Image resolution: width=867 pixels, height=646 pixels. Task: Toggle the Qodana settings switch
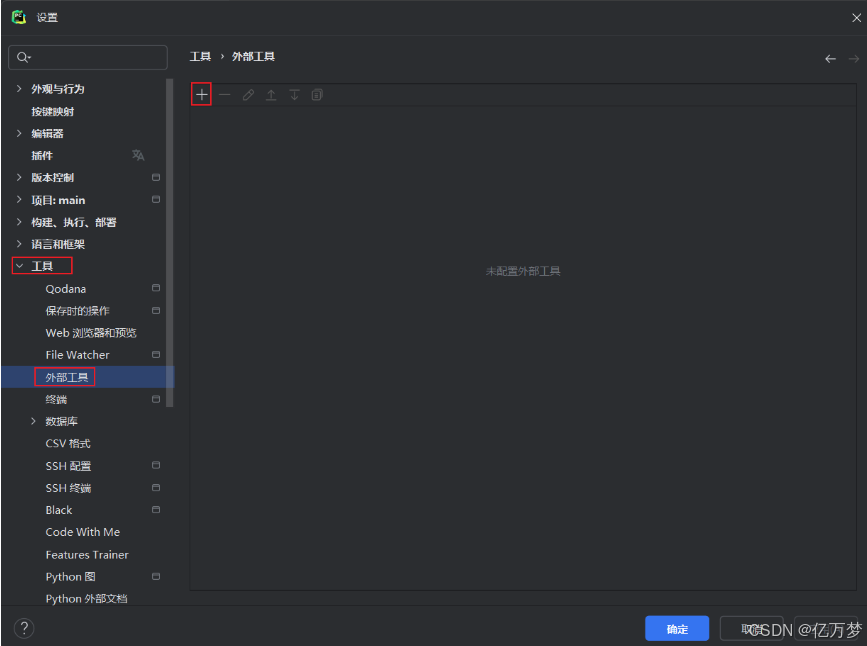pos(157,288)
